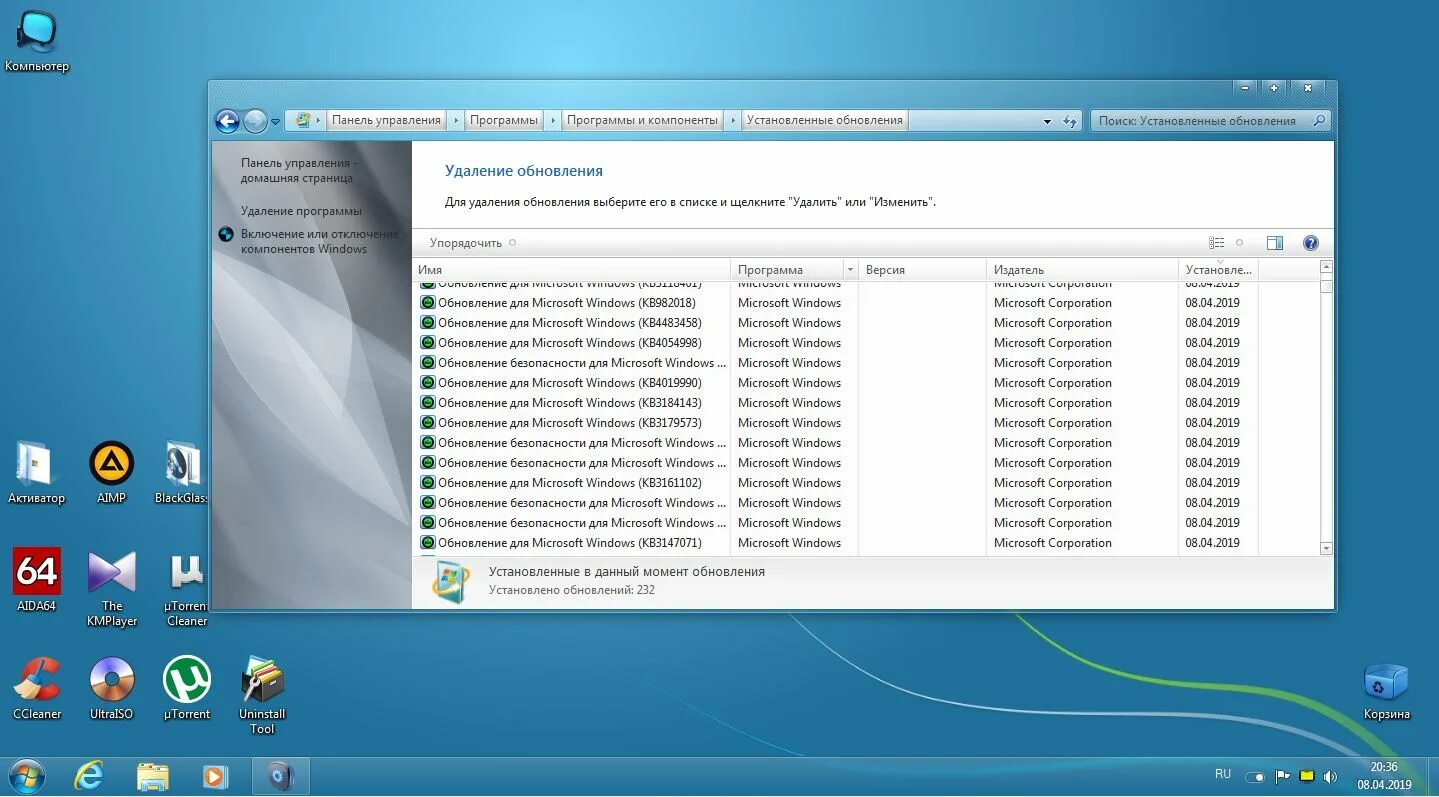The width and height of the screenshot is (1439, 797).
Task: Select Установленные обновления breadcrumb
Action: click(x=825, y=120)
